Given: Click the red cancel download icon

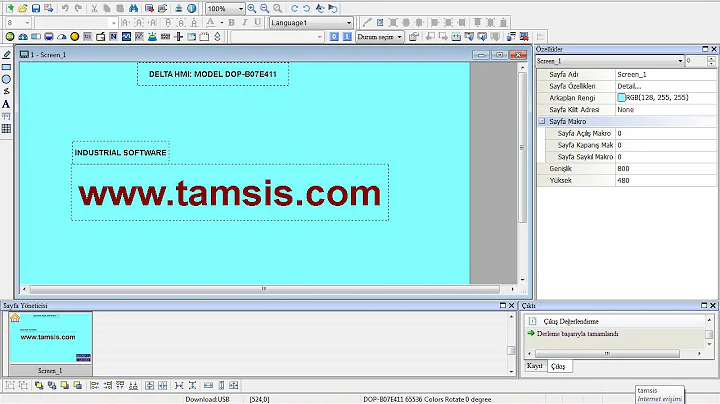Looking at the screenshot, I should [x=524, y=37].
